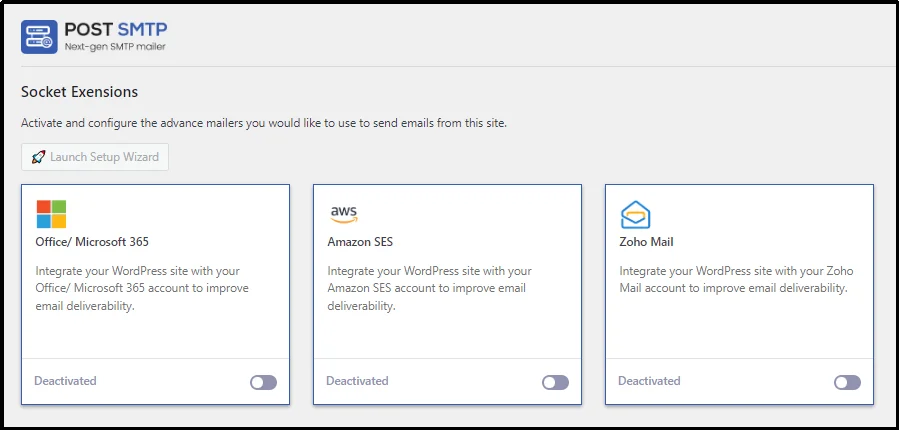Screen dimensions: 899x430
Task: Click Deactivated status in Zoho Mail card
Action: [649, 381]
